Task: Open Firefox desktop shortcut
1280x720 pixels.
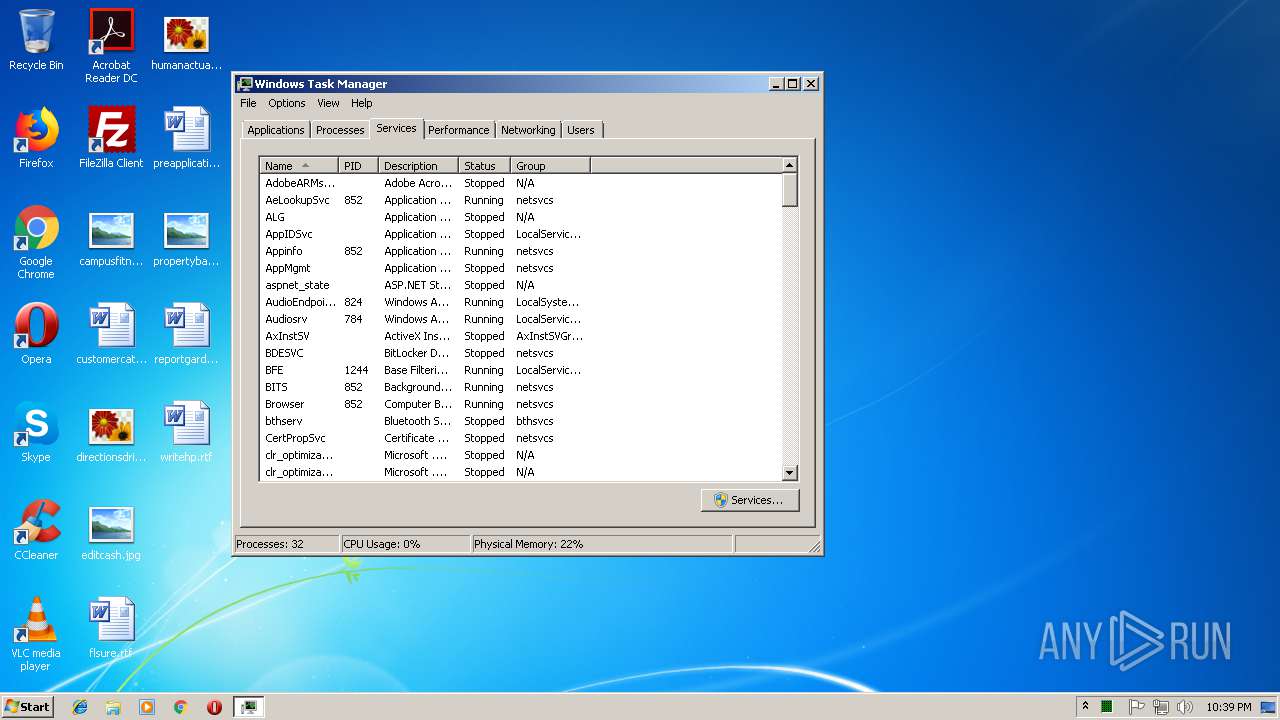Action: click(36, 138)
